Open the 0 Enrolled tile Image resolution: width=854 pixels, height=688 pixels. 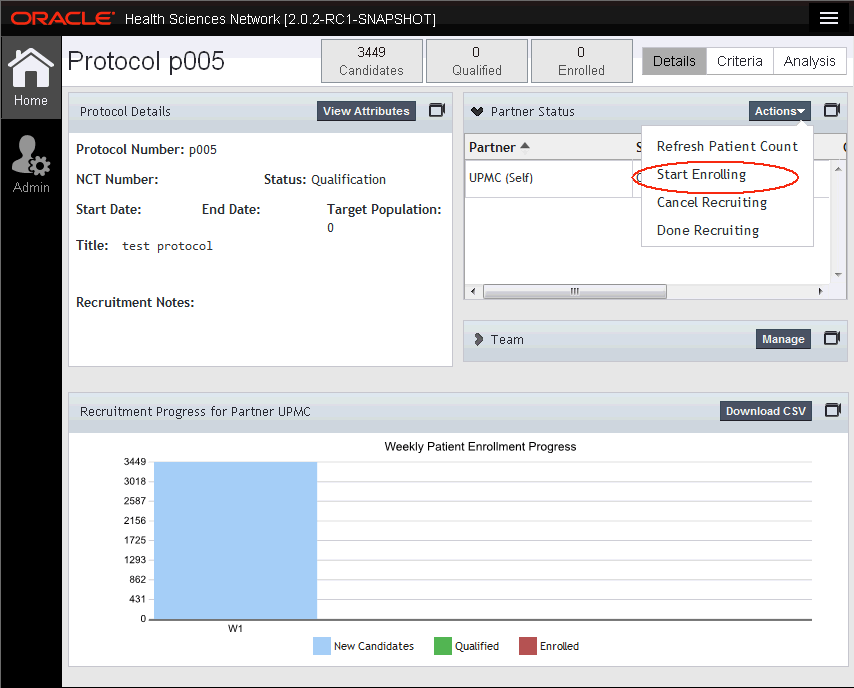coord(581,61)
